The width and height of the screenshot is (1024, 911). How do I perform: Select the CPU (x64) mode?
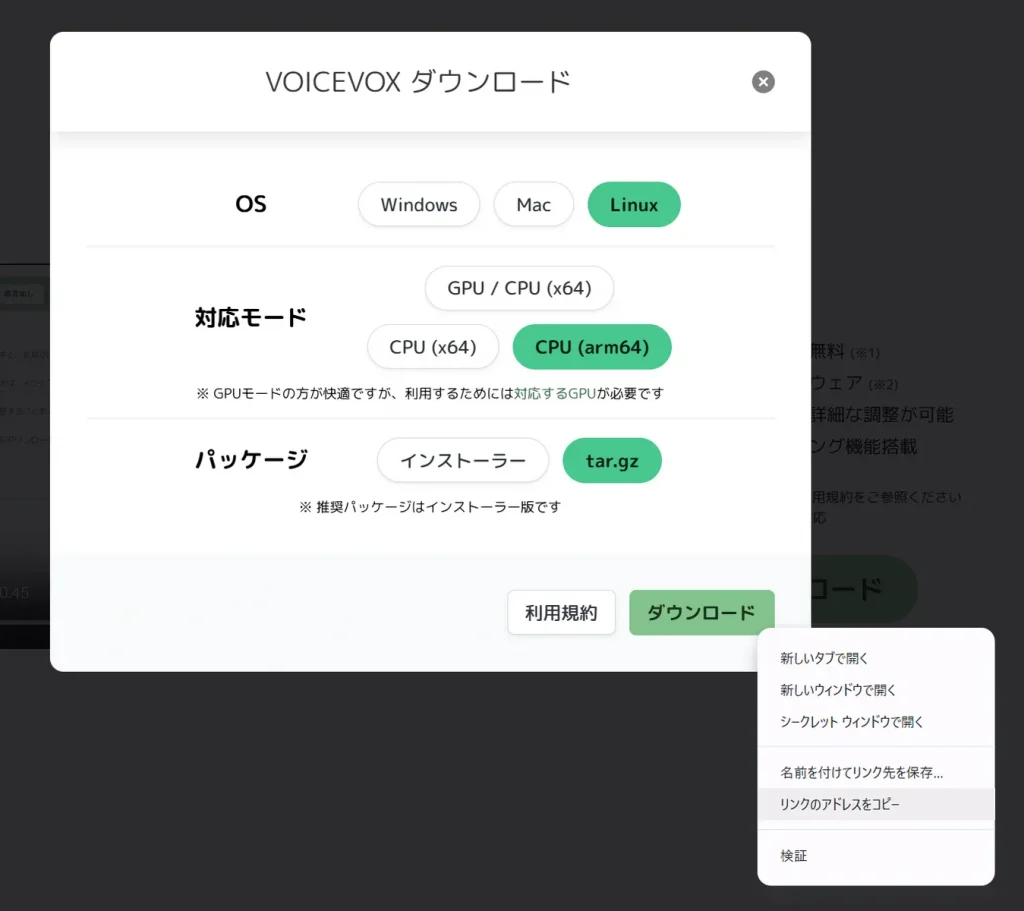[433, 347]
